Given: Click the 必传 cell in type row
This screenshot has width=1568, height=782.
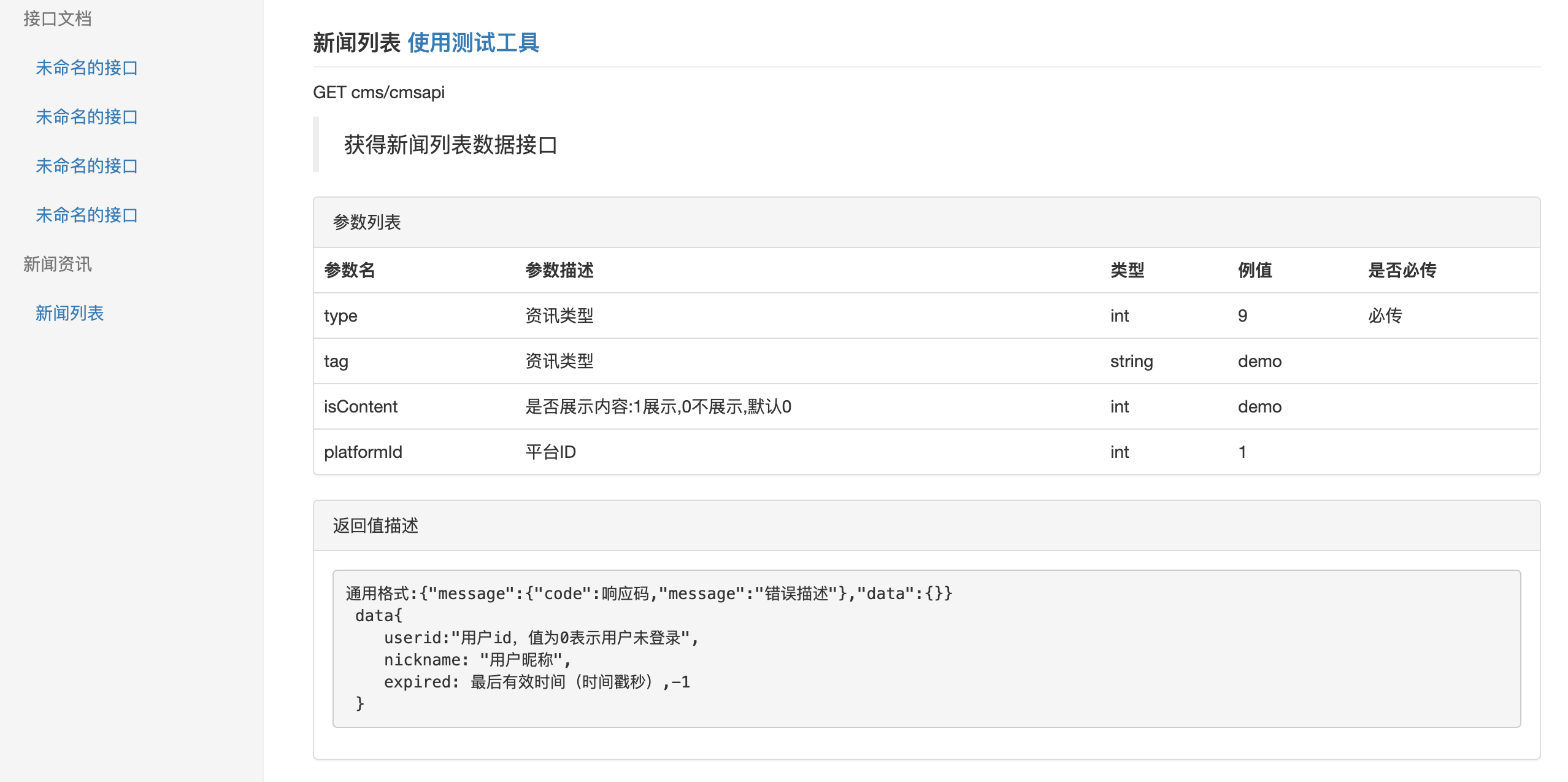Looking at the screenshot, I should (1385, 316).
